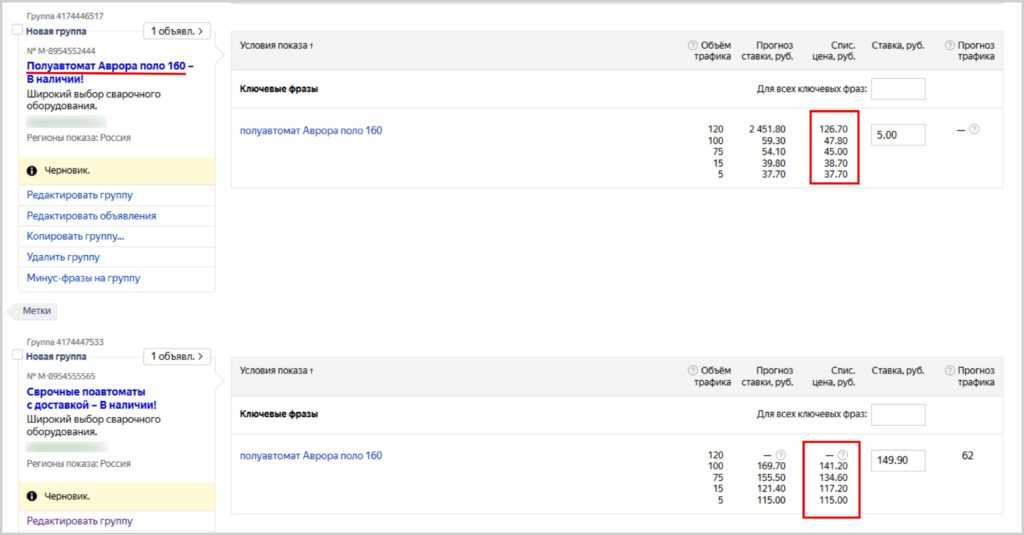Expand first group's "1 объявл." button
Viewport: 1024px width, 535px height.
pyautogui.click(x=177, y=31)
